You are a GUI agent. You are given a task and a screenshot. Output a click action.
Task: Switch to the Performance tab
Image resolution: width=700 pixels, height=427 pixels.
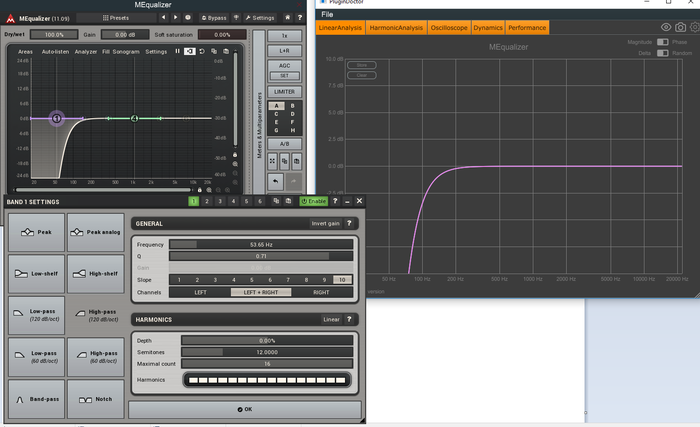tap(527, 28)
